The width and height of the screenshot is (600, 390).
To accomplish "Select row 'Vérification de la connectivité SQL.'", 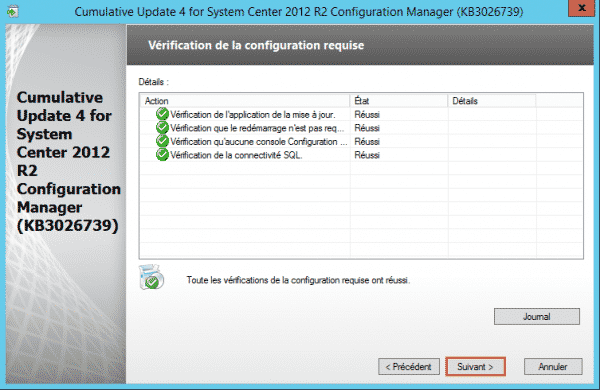I will pyautogui.click(x=361, y=155).
